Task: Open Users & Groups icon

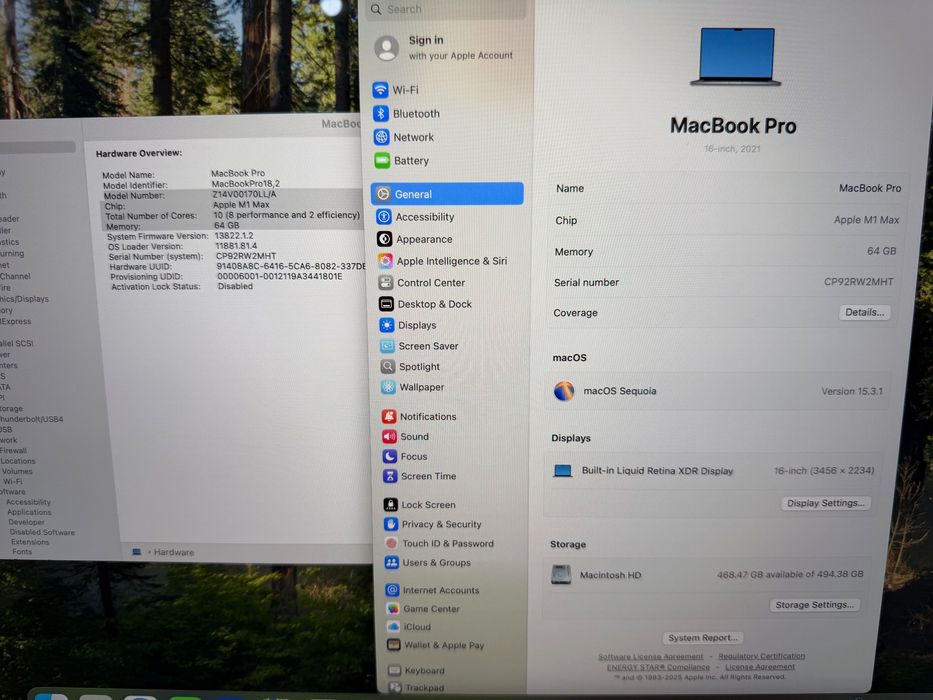Action: click(x=392, y=562)
